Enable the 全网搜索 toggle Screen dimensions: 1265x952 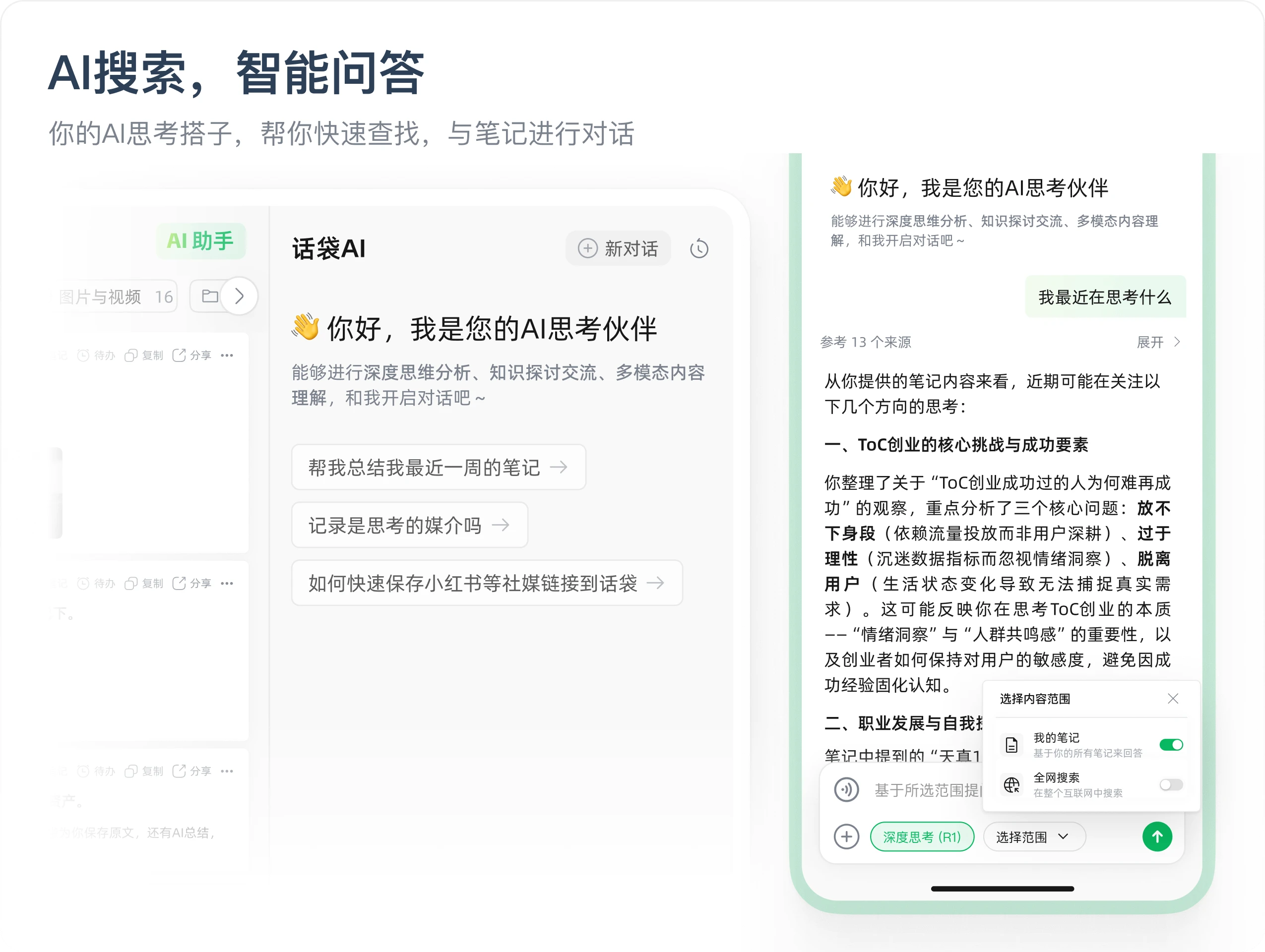(1171, 784)
